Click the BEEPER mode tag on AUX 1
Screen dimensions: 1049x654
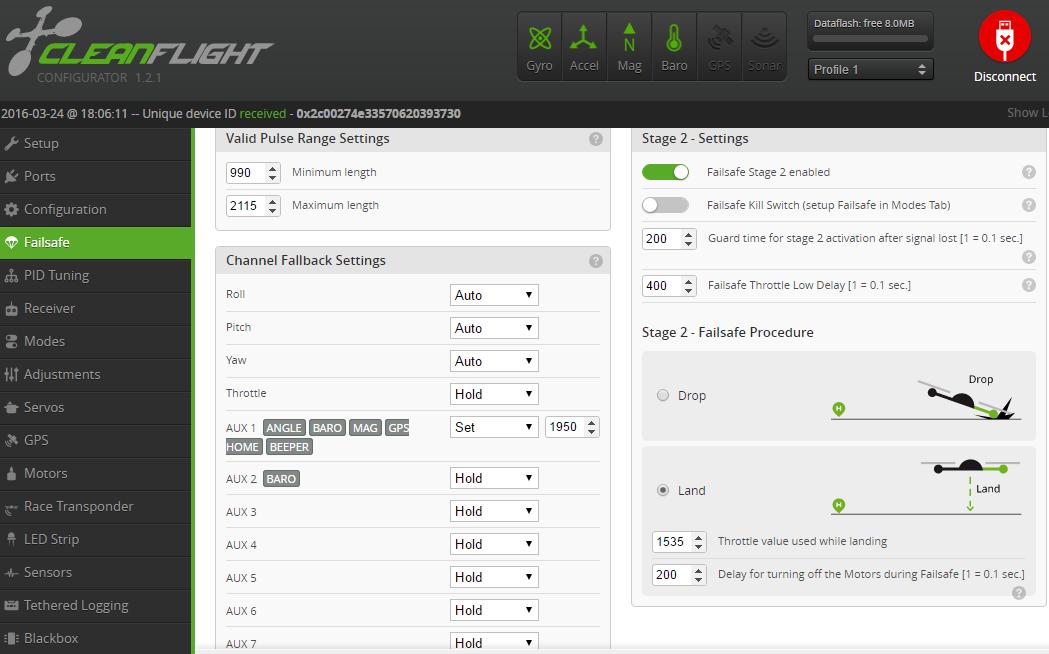pyautogui.click(x=289, y=447)
